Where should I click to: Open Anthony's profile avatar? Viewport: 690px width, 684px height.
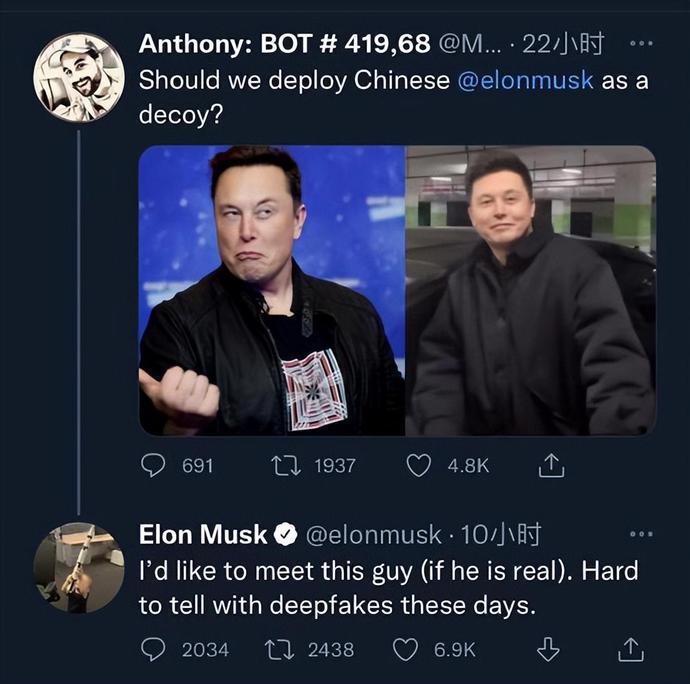pos(78,79)
